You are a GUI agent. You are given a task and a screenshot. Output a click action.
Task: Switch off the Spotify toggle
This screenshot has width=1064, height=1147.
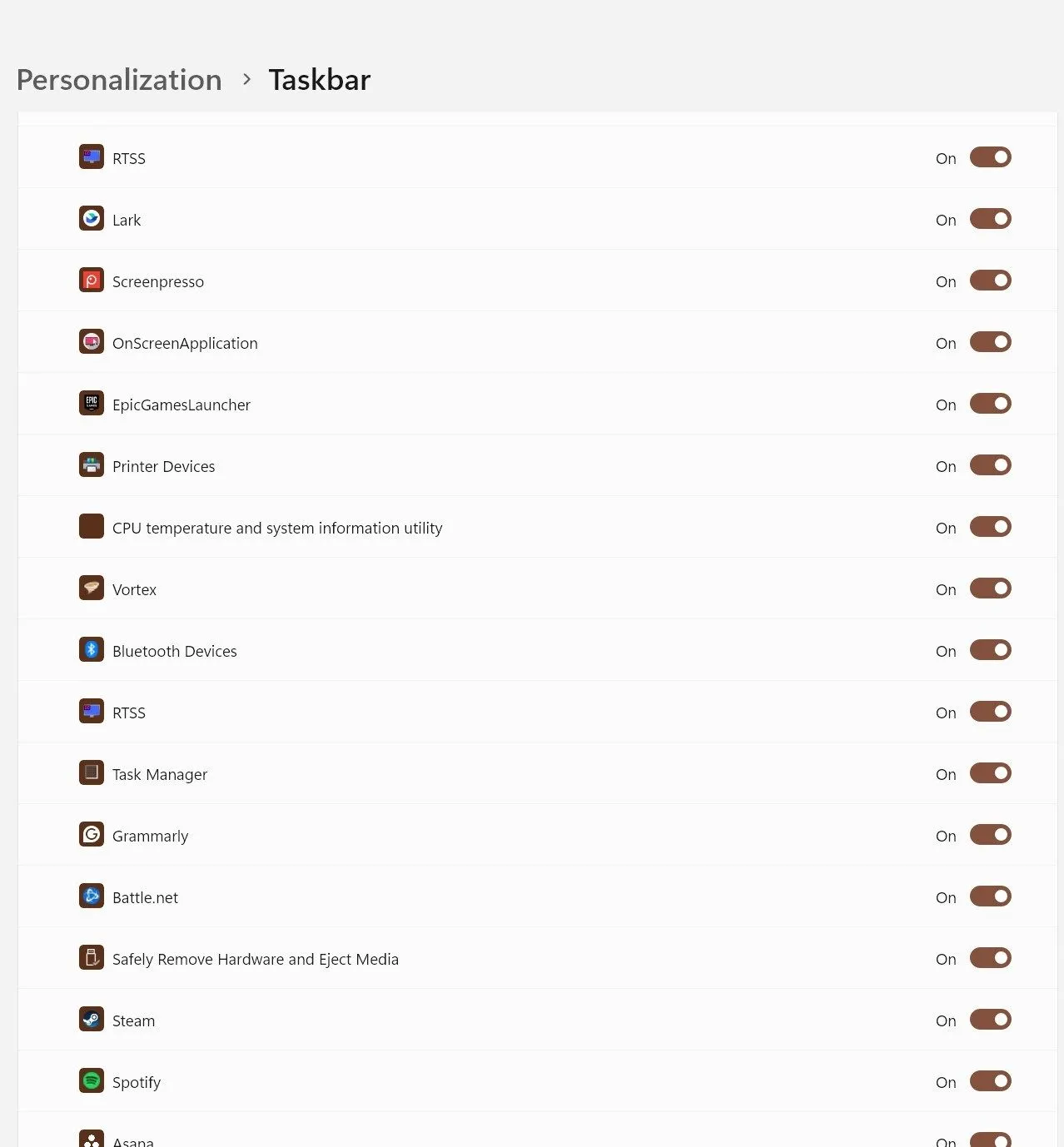click(x=990, y=1081)
